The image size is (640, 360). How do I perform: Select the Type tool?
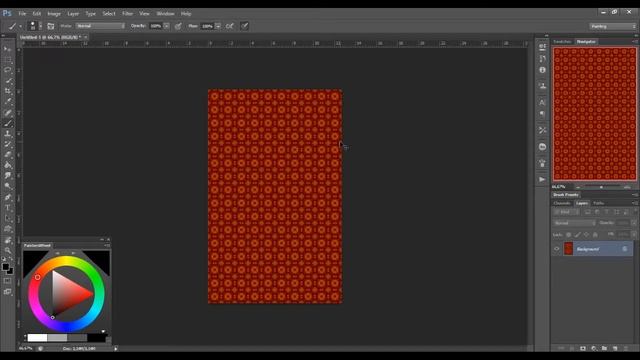click(8, 208)
